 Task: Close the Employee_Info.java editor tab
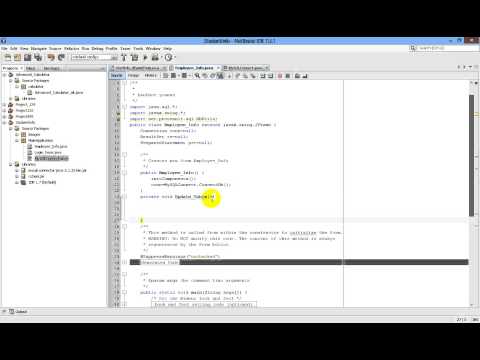(x=218, y=68)
